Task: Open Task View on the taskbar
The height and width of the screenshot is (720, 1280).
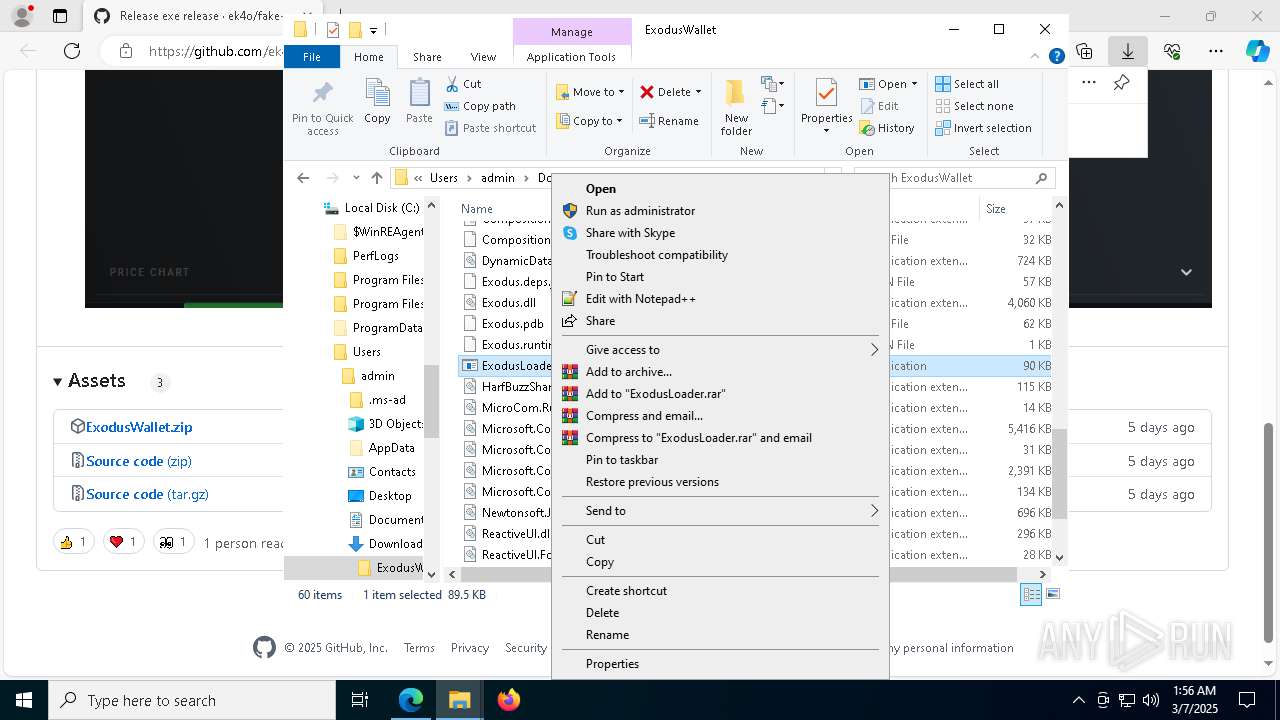Action: tap(360, 700)
